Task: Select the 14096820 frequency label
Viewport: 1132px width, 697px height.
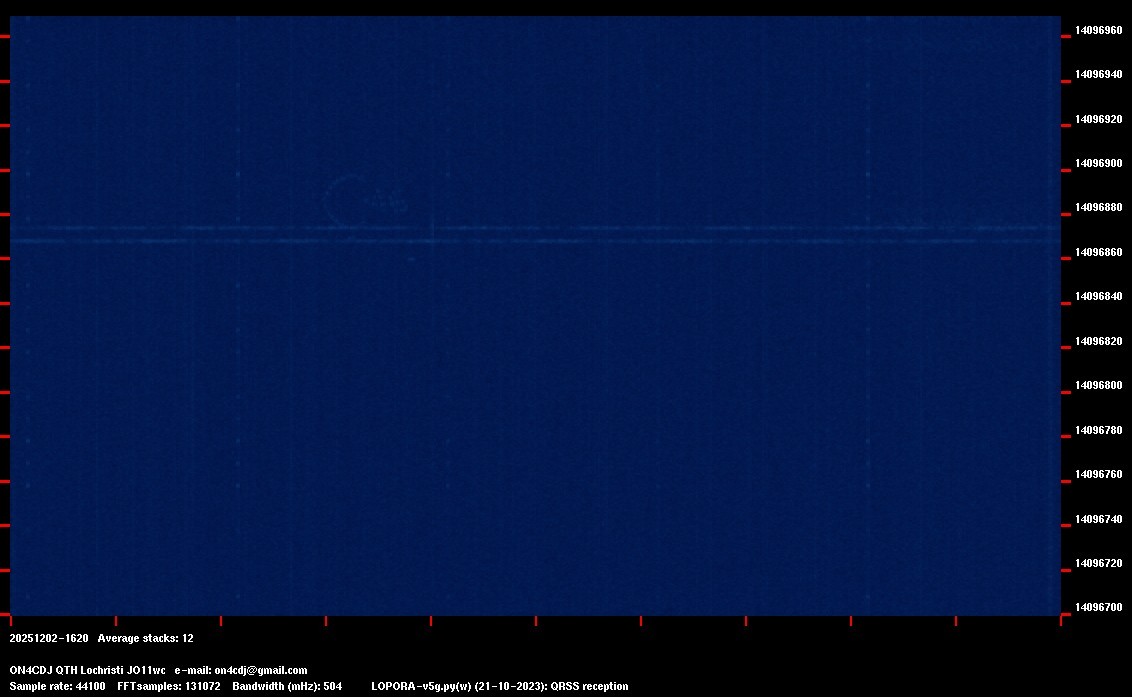Action: click(1098, 341)
